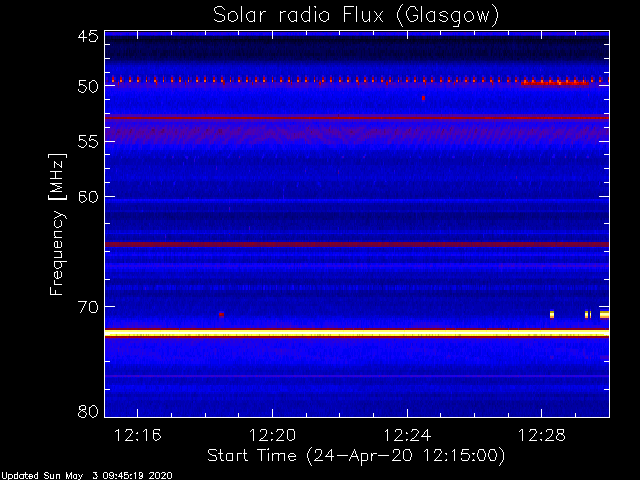Click the bright yellow emission band near 72 MHz
This screenshot has width=640, height=480.
(357, 333)
